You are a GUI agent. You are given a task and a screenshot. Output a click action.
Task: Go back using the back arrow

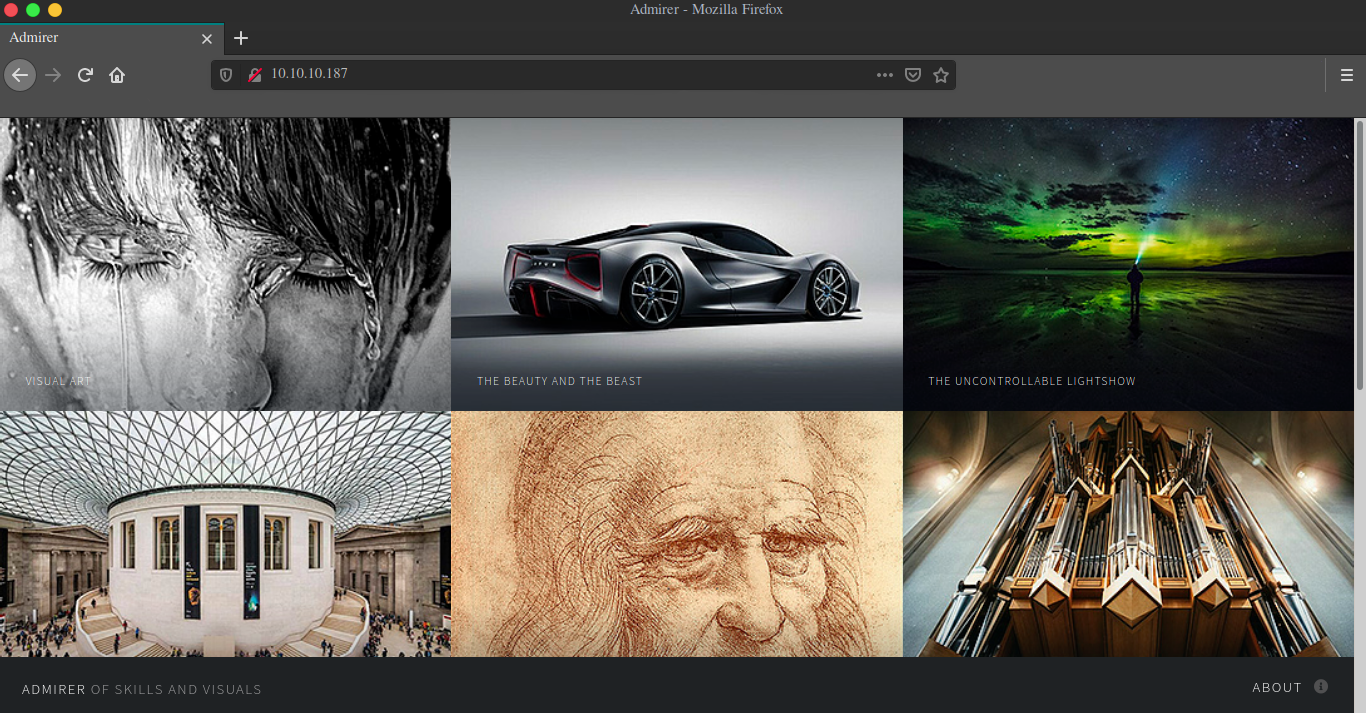pos(20,75)
